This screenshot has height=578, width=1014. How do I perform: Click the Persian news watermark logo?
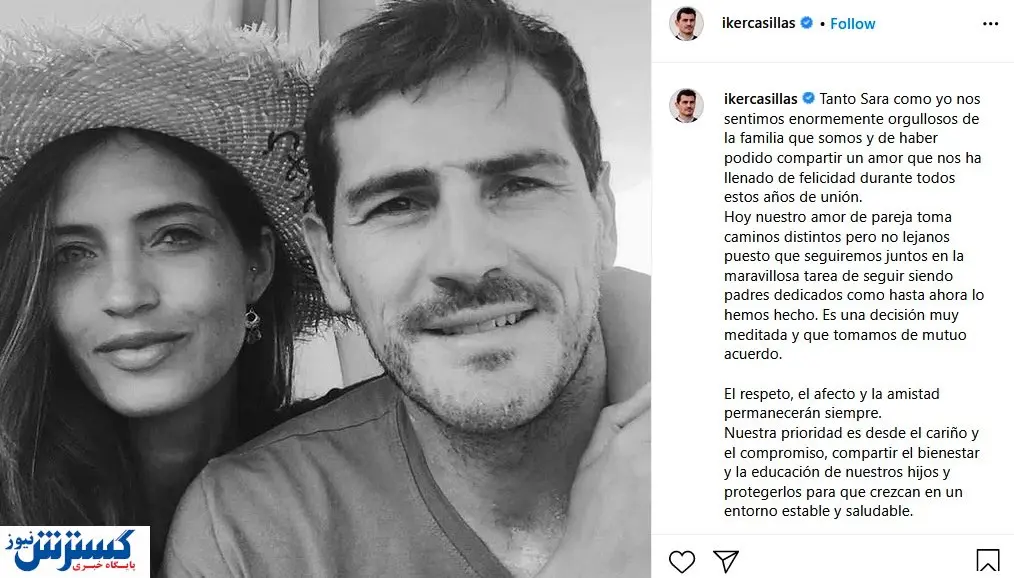click(74, 551)
